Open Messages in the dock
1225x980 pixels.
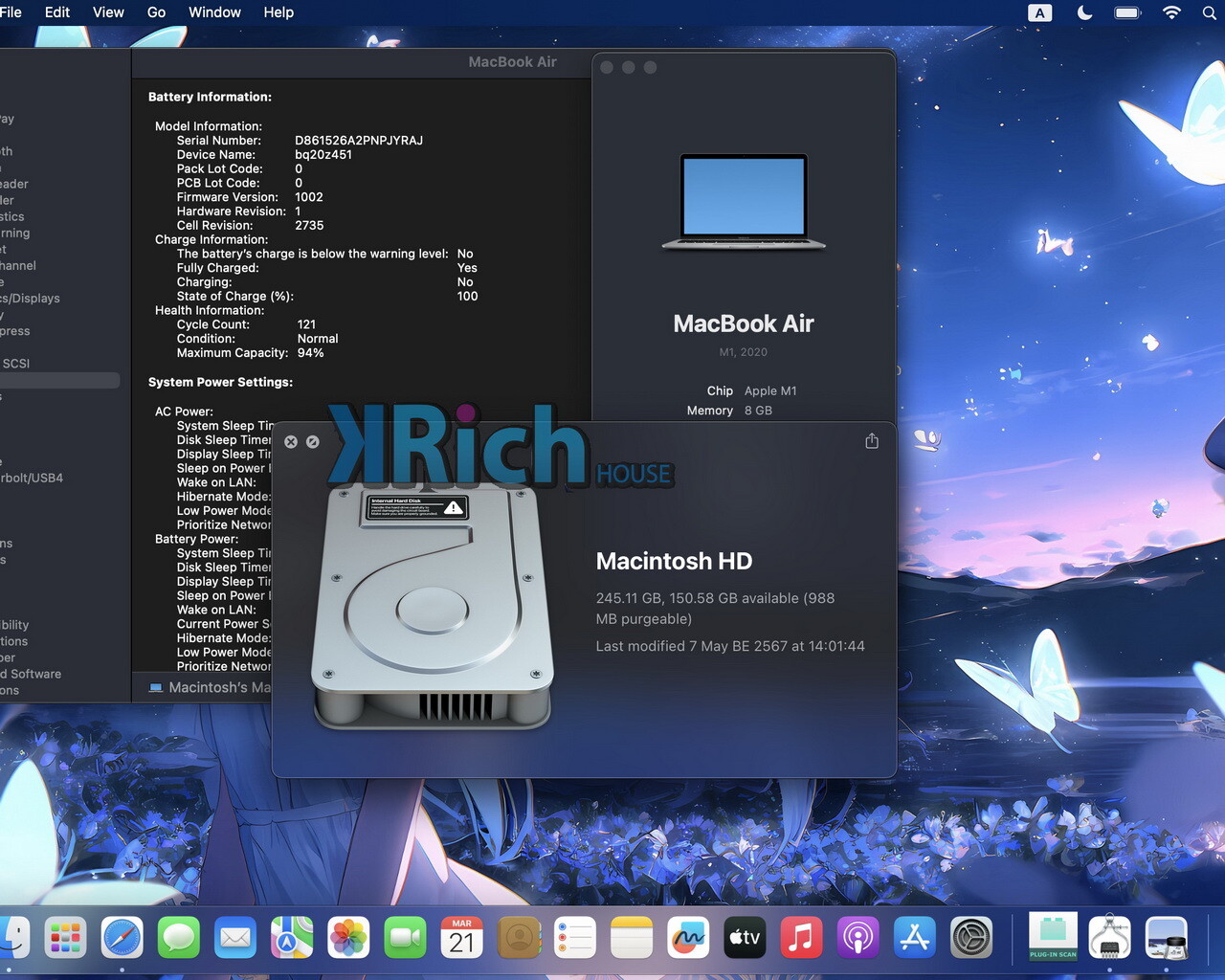(x=178, y=938)
